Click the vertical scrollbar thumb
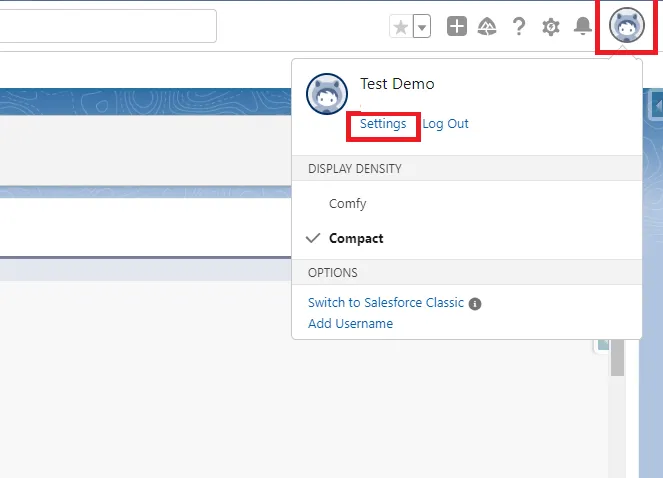Screen dimensions: 663x478 [618, 358]
